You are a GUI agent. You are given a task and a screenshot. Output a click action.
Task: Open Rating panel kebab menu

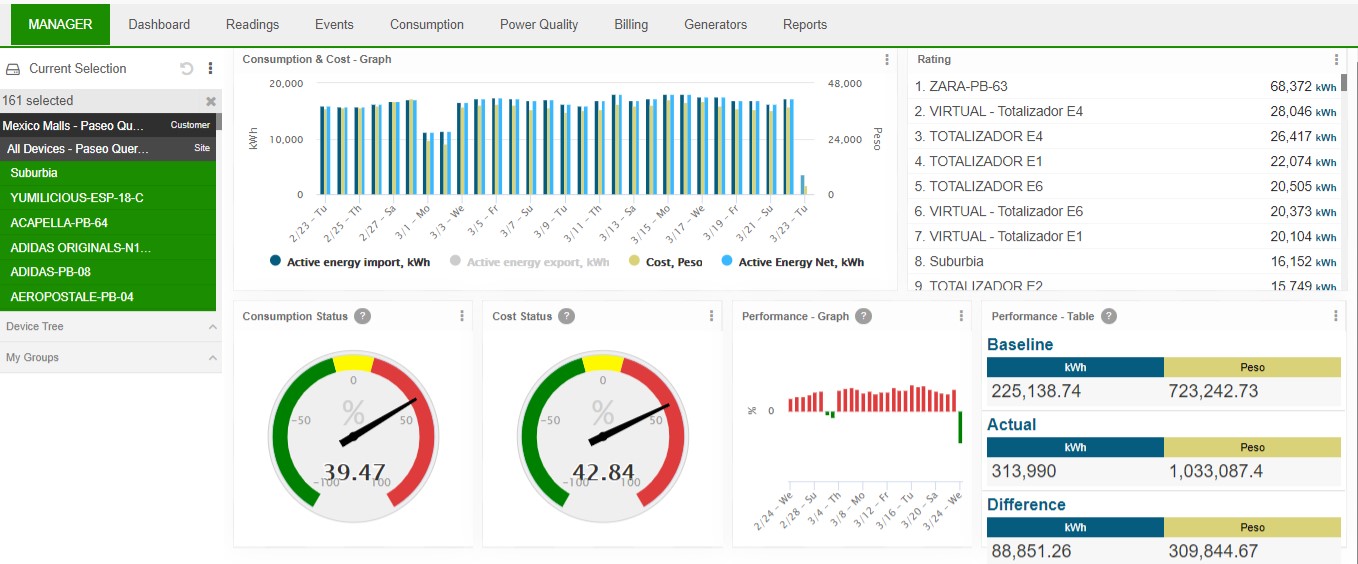click(x=1336, y=60)
